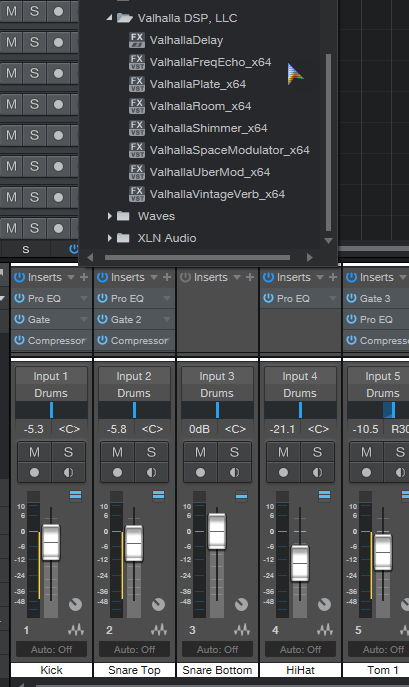Mute the Tom 1 mixer channel

pyautogui.click(x=366, y=452)
